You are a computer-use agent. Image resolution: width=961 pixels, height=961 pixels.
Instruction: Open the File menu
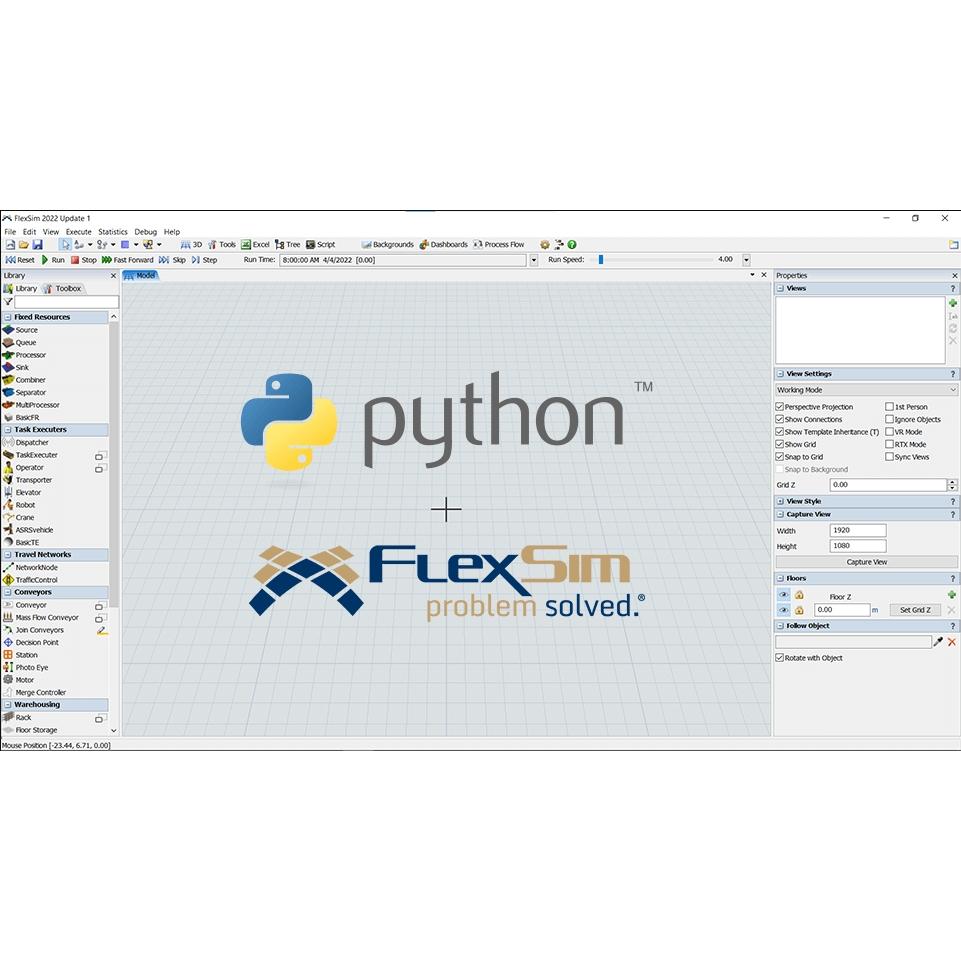click(x=10, y=232)
